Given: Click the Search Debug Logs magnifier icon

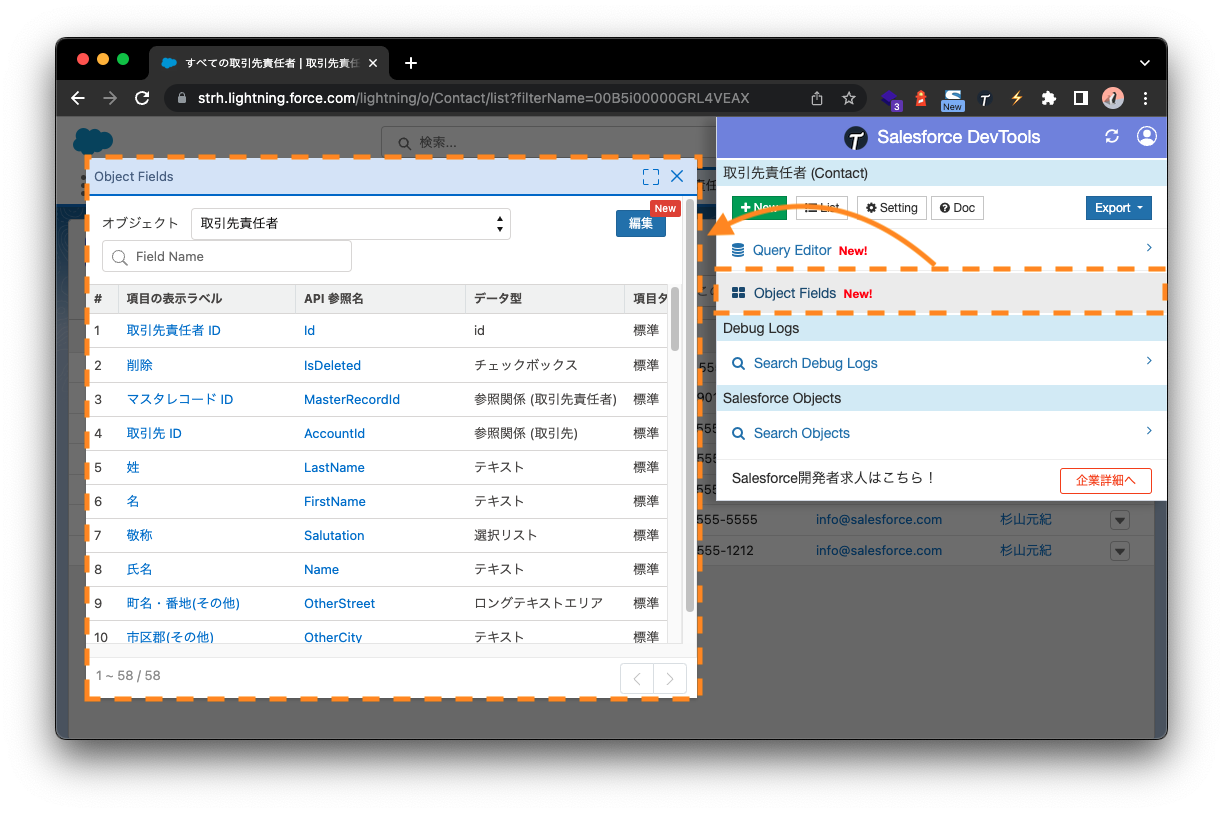Looking at the screenshot, I should coord(738,363).
